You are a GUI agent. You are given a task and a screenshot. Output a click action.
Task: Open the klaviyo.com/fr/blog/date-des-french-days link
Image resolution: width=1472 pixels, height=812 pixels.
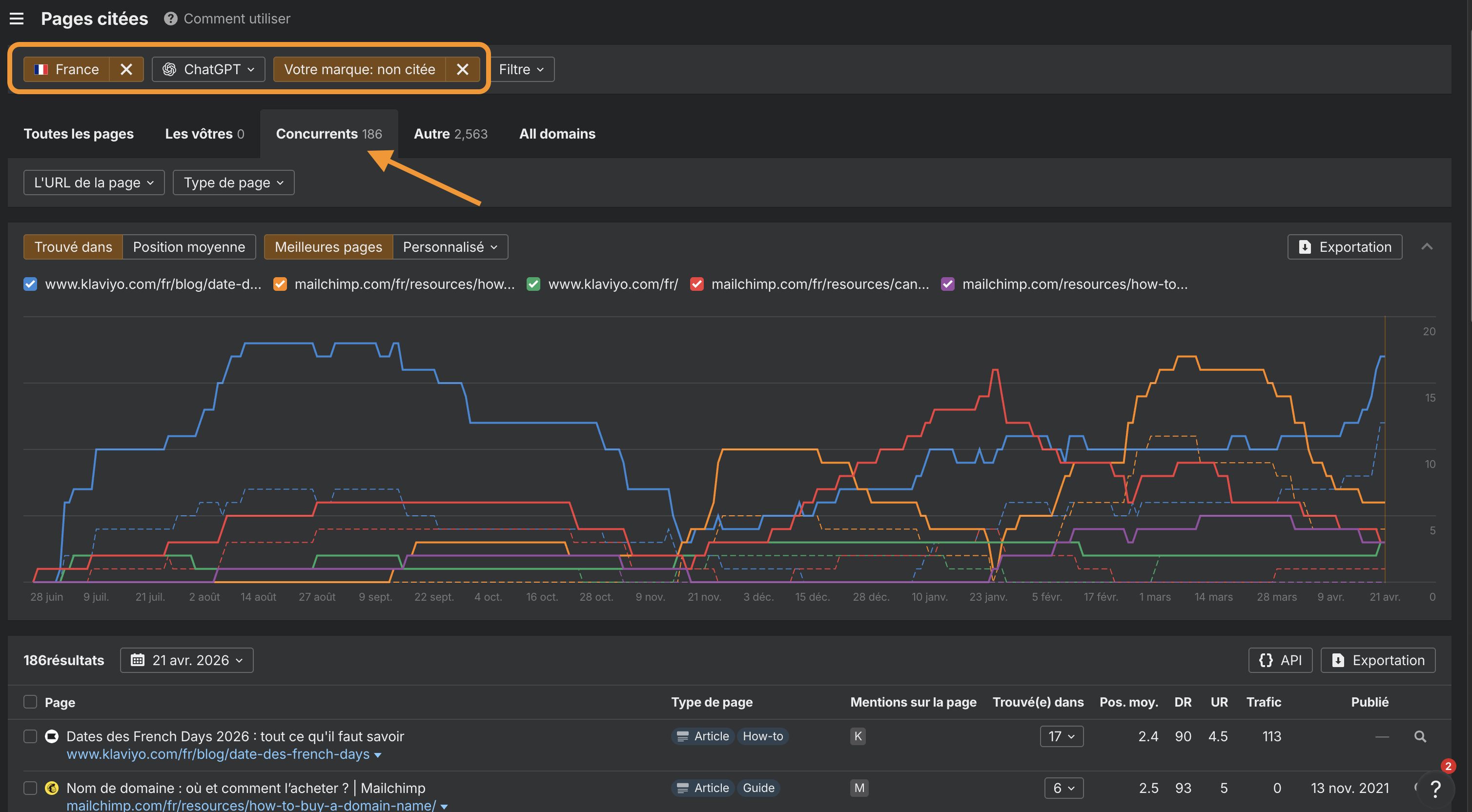(x=218, y=754)
